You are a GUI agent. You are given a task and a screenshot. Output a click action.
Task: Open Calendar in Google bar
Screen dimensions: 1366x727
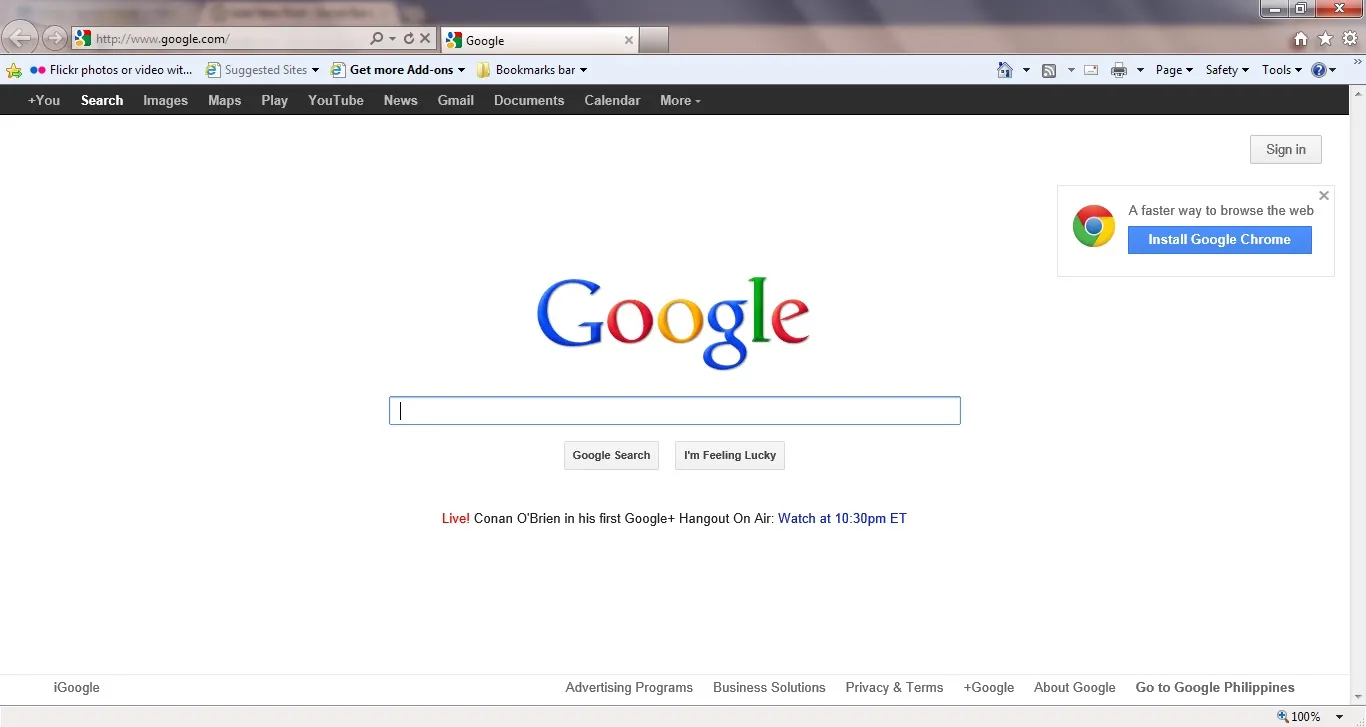click(612, 100)
